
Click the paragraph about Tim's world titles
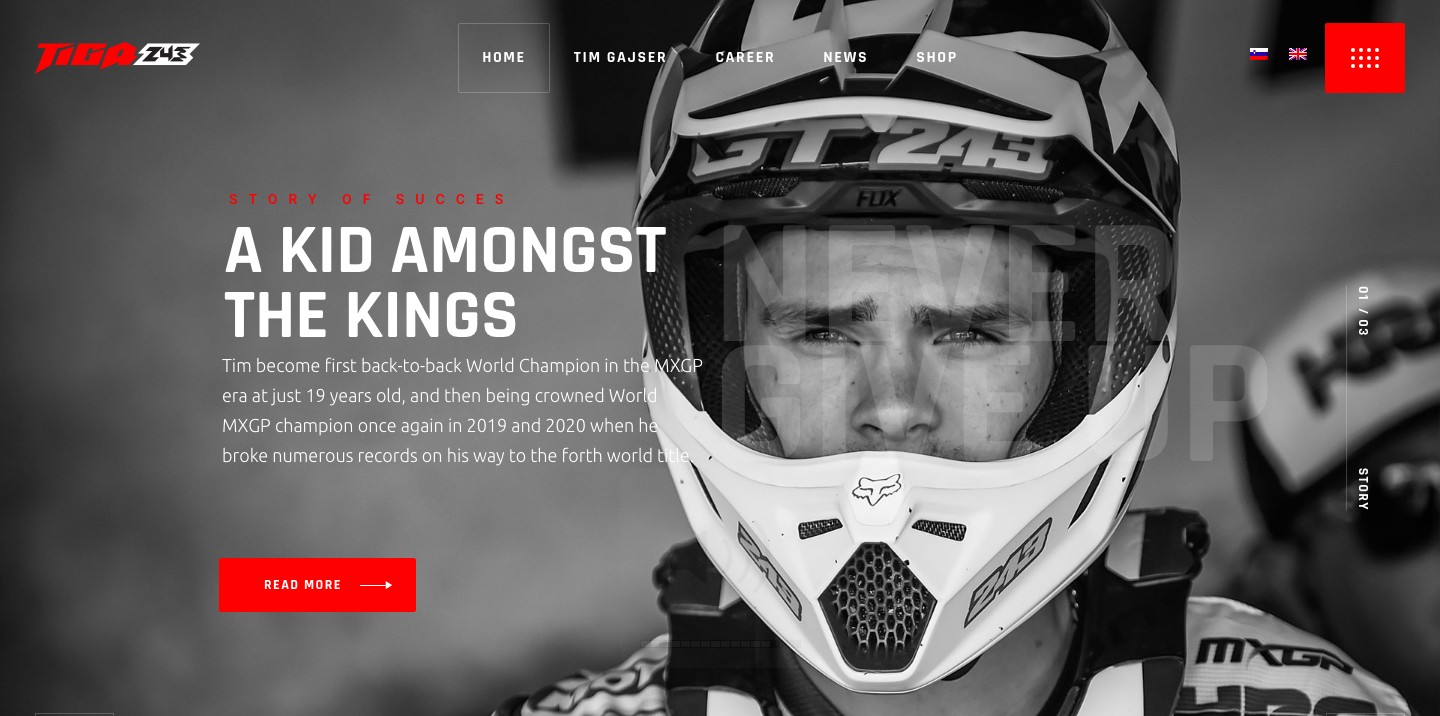pyautogui.click(x=462, y=410)
